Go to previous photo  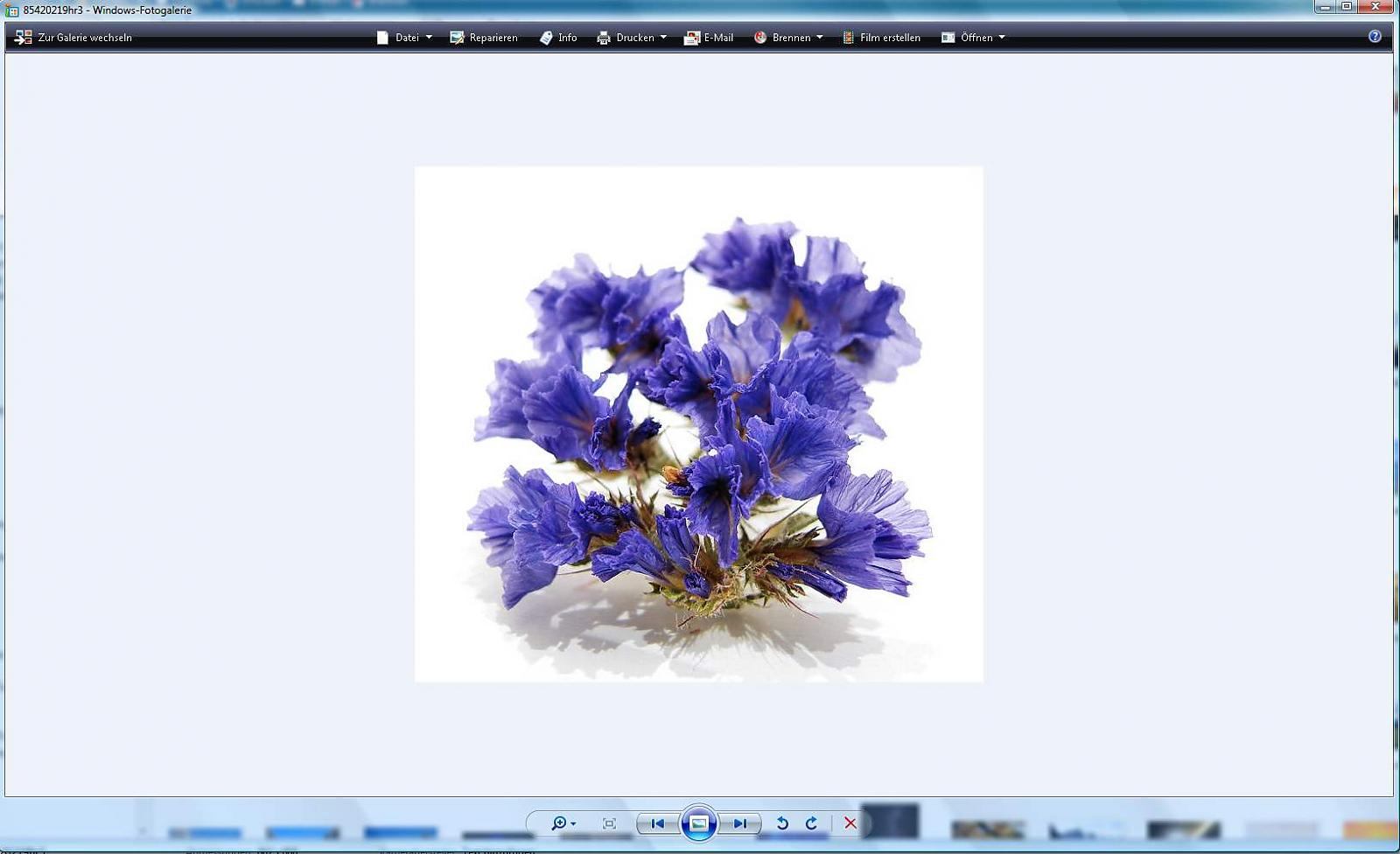tap(657, 823)
